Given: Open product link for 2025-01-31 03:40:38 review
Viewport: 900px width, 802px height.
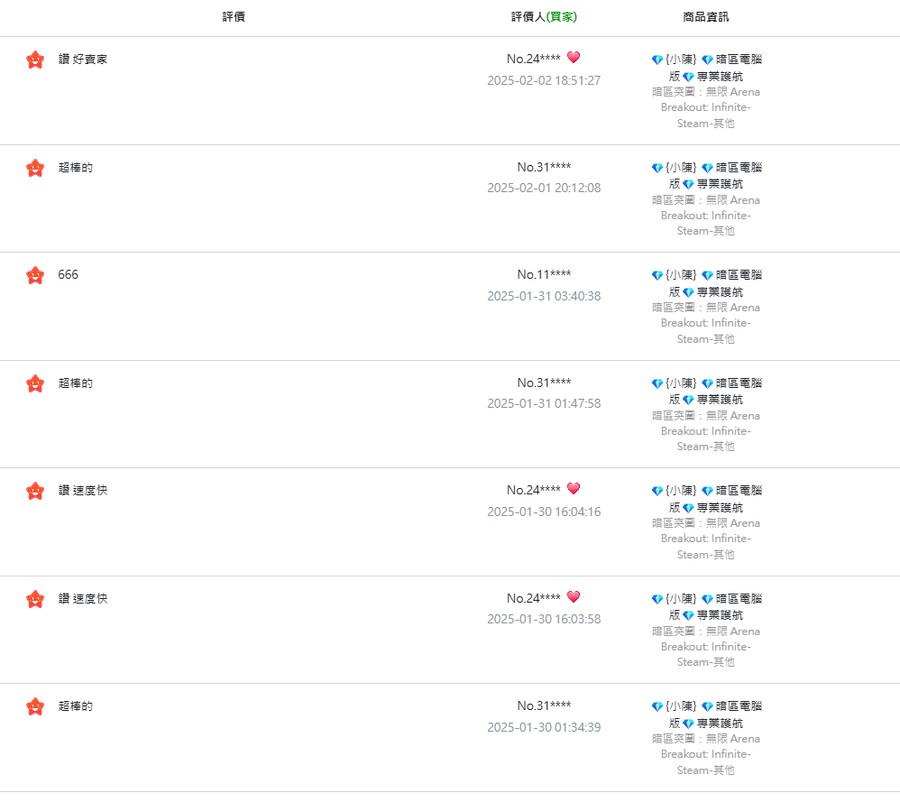Looking at the screenshot, I should point(707,284).
